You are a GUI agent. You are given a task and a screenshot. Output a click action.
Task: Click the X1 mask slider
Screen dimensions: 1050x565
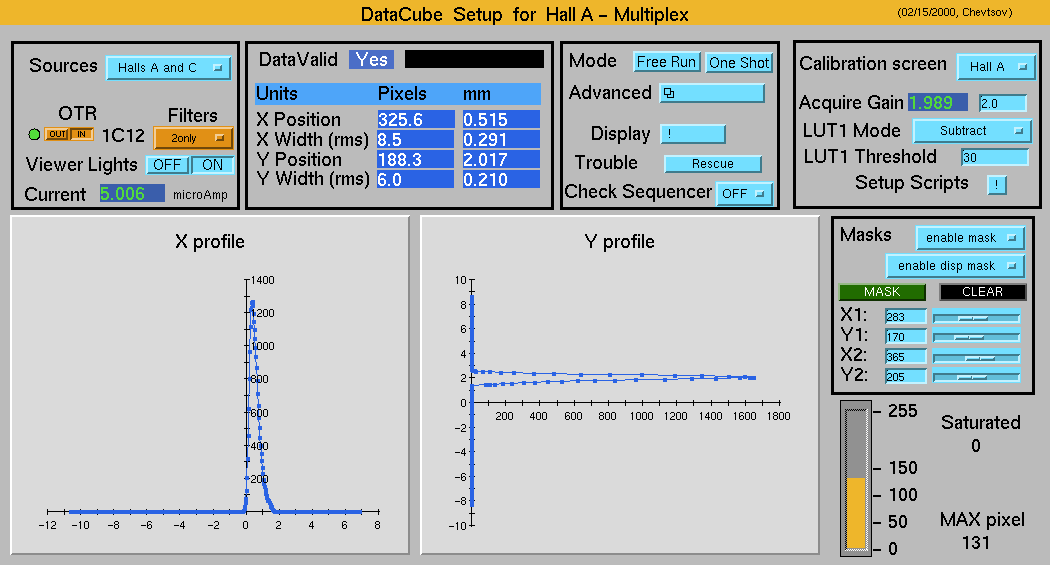tap(976, 318)
